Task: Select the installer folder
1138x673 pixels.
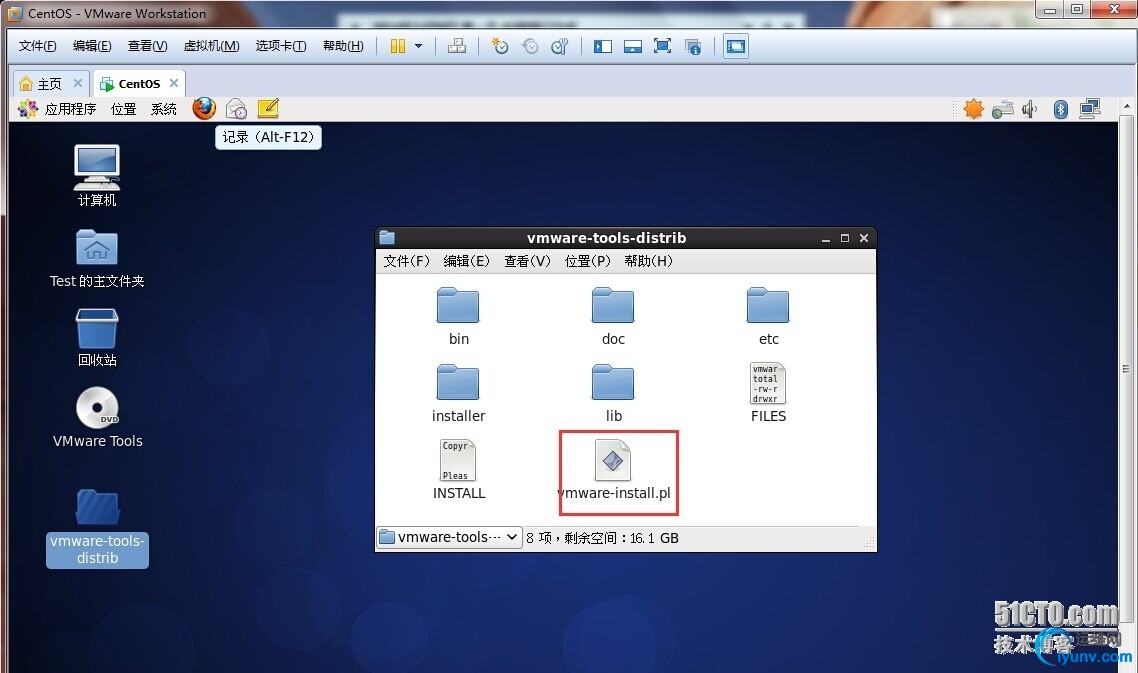Action: [458, 393]
